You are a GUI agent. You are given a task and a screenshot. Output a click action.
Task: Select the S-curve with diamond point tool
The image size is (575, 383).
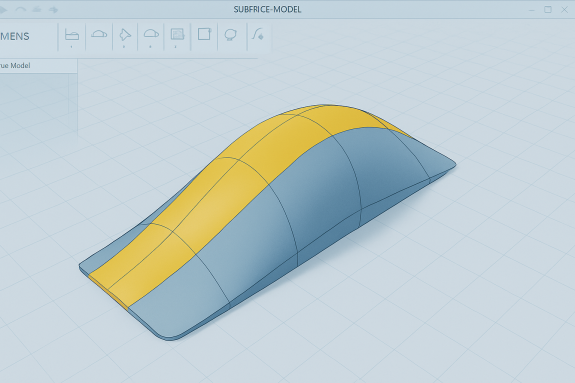258,34
